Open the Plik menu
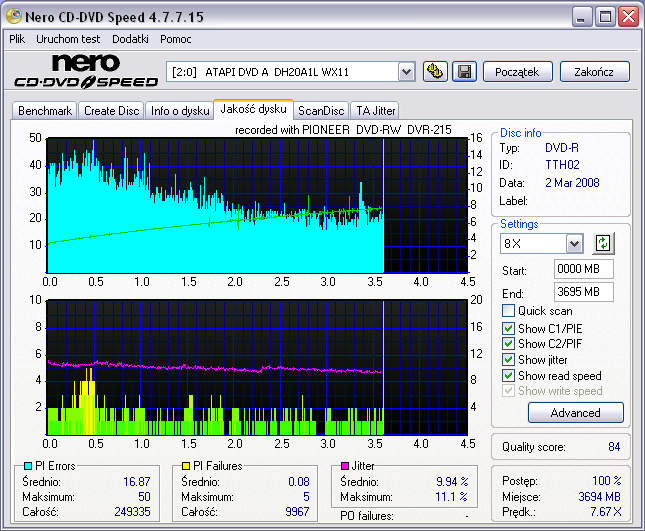Screen dimensions: 645x531 tap(17, 39)
